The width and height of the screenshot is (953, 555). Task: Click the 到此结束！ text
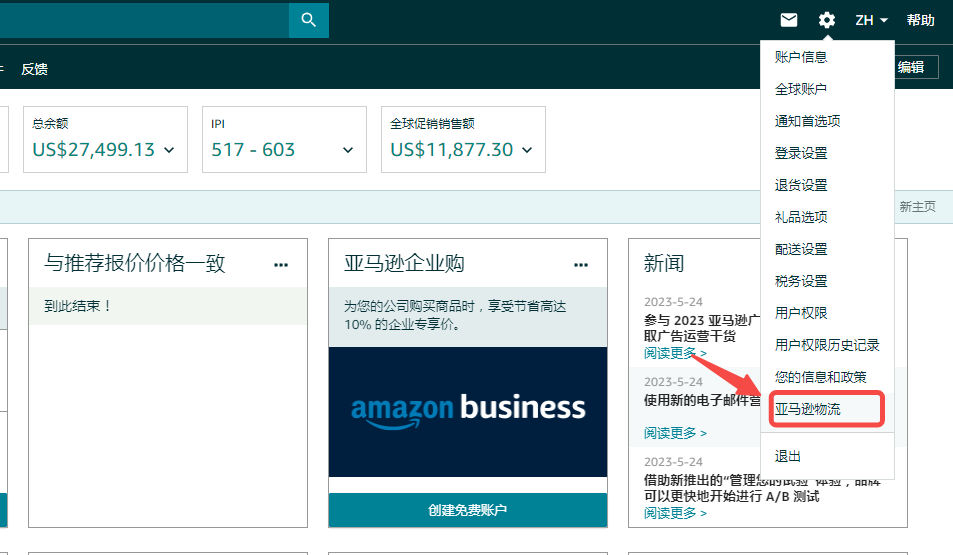tap(78, 306)
